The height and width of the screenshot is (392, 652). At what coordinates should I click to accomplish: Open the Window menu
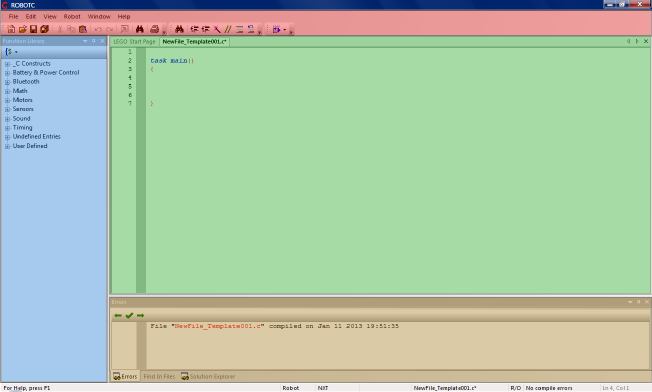[99, 17]
